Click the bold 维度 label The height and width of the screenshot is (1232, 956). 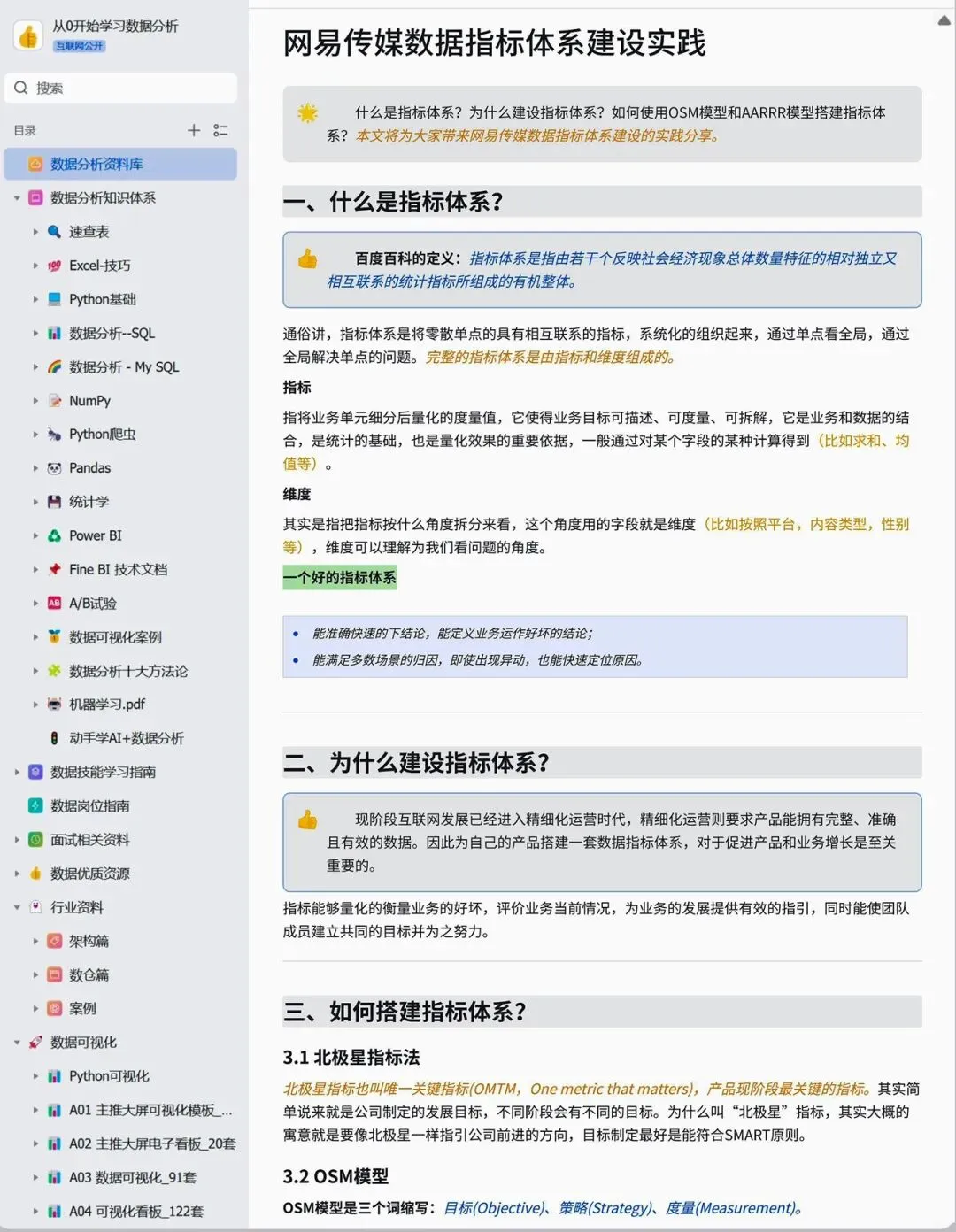click(x=297, y=494)
